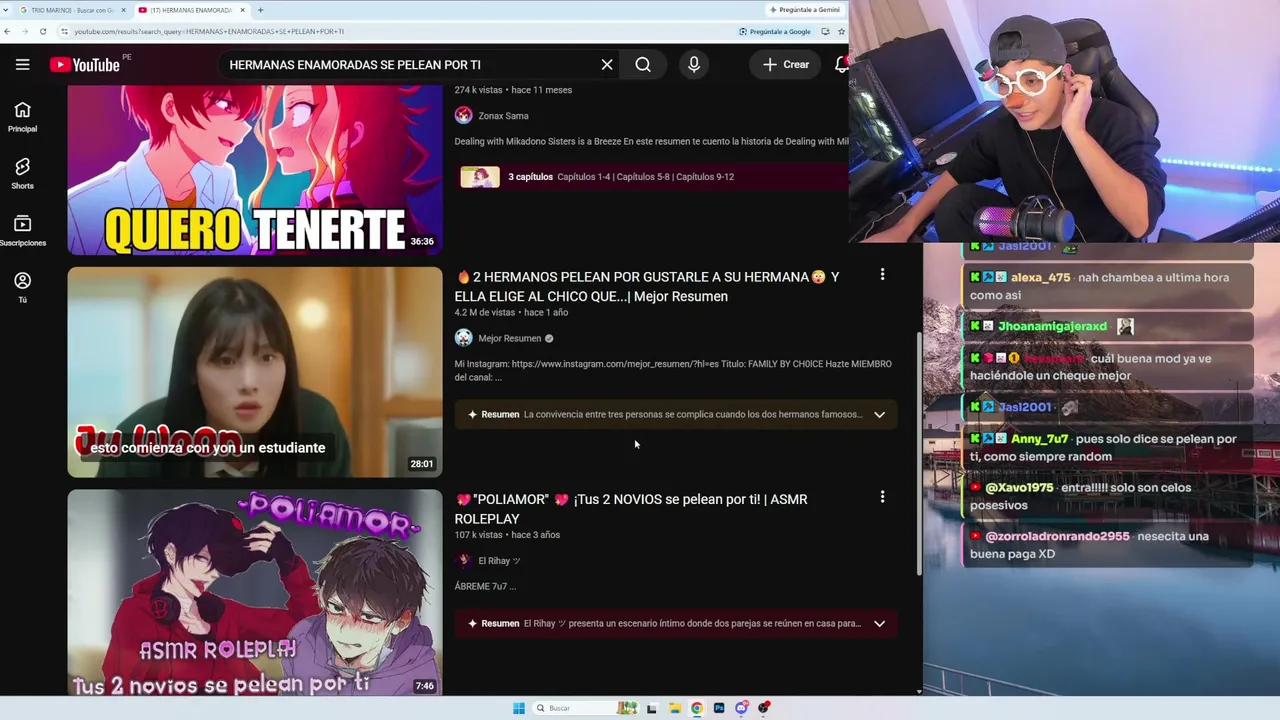1280x720 pixels.
Task: Open the POLIAMOR ASMR ROLEPLAY video title
Action: (631, 509)
